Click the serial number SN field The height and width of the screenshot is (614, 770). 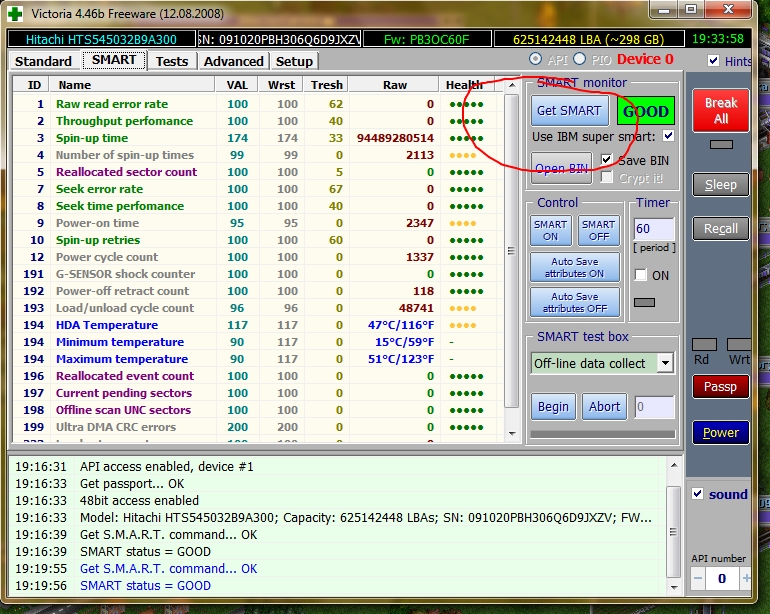point(279,39)
